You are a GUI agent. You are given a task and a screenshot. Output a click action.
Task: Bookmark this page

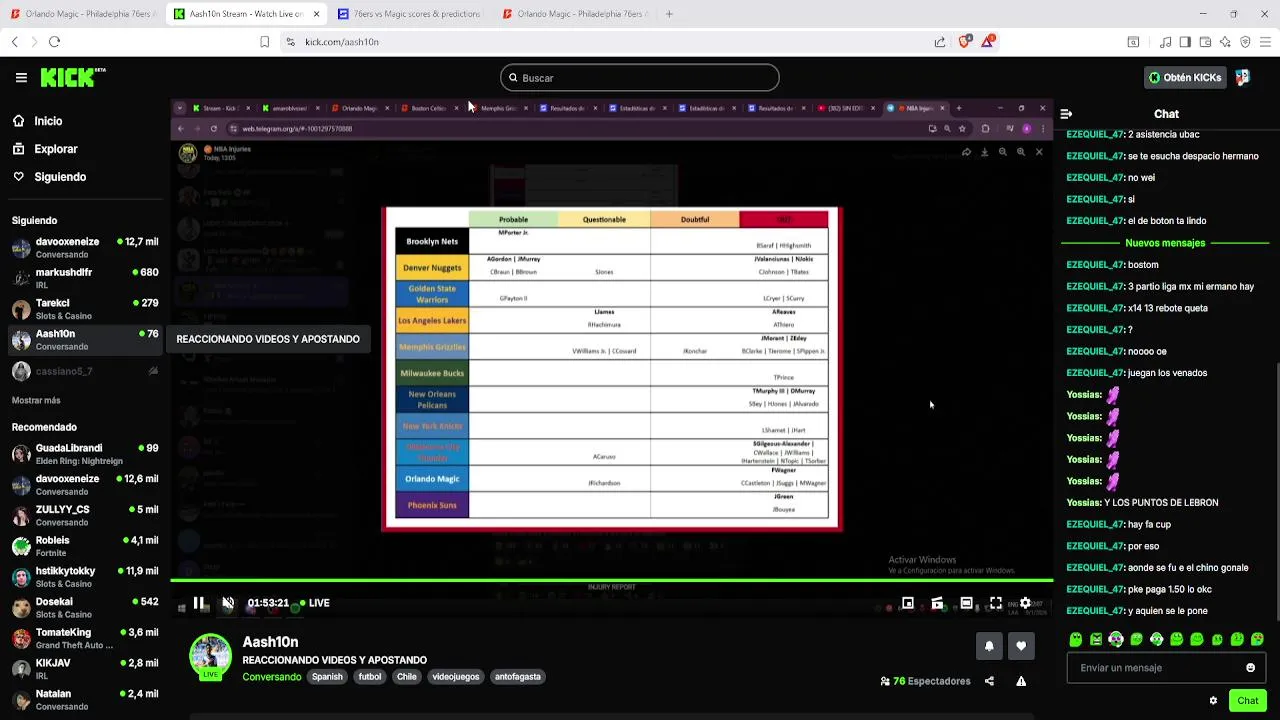click(x=264, y=42)
